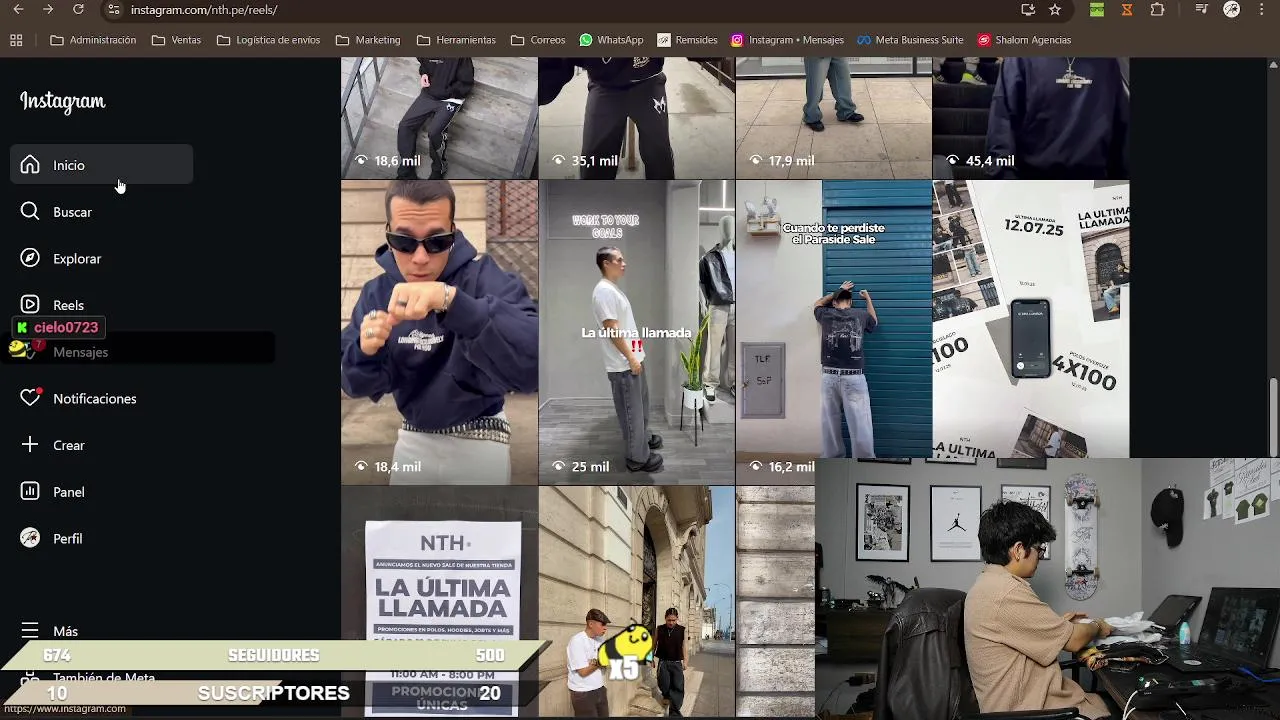The image size is (1280, 720).
Task: Open Logística de envíos bookmark folder
Action: pos(268,40)
